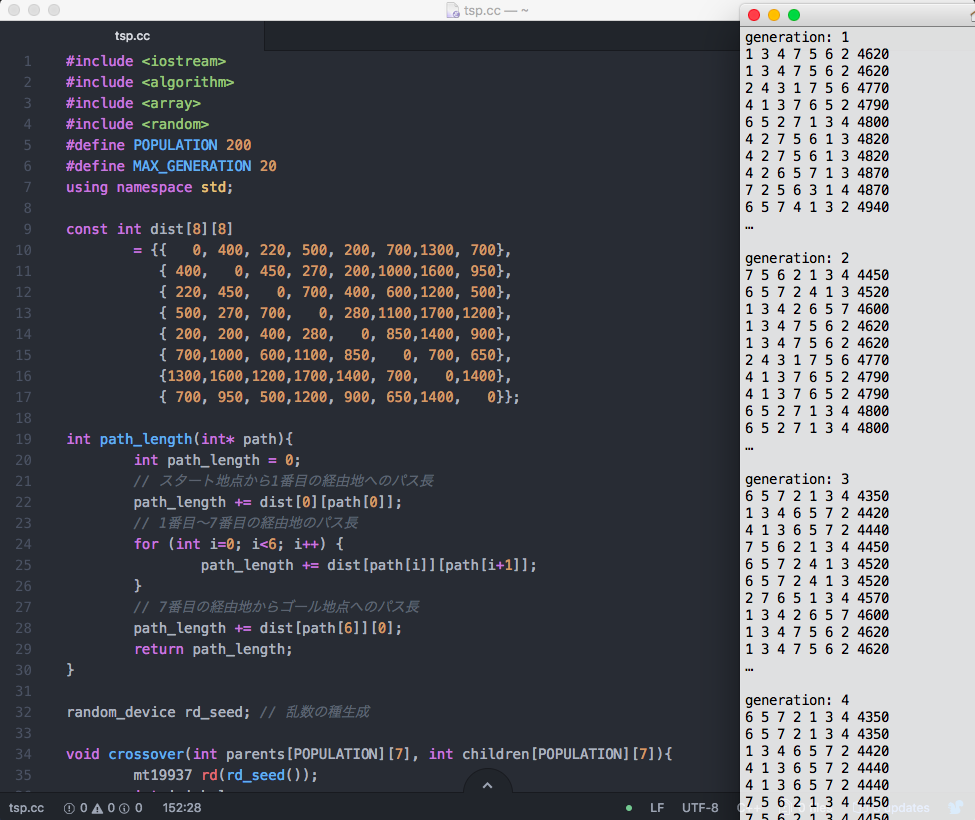The height and width of the screenshot is (820, 975).
Task: Click the green status dot indicator
Action: pos(629,808)
